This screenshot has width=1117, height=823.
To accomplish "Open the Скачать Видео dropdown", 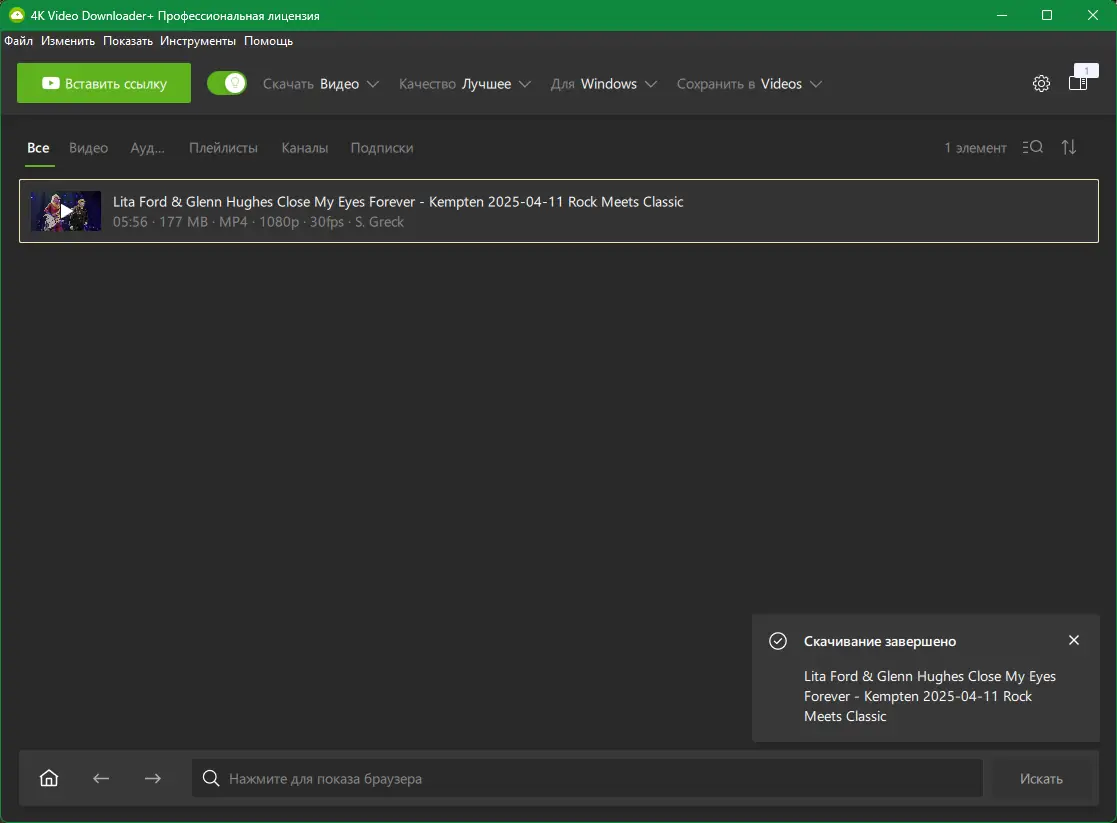I will tap(321, 84).
